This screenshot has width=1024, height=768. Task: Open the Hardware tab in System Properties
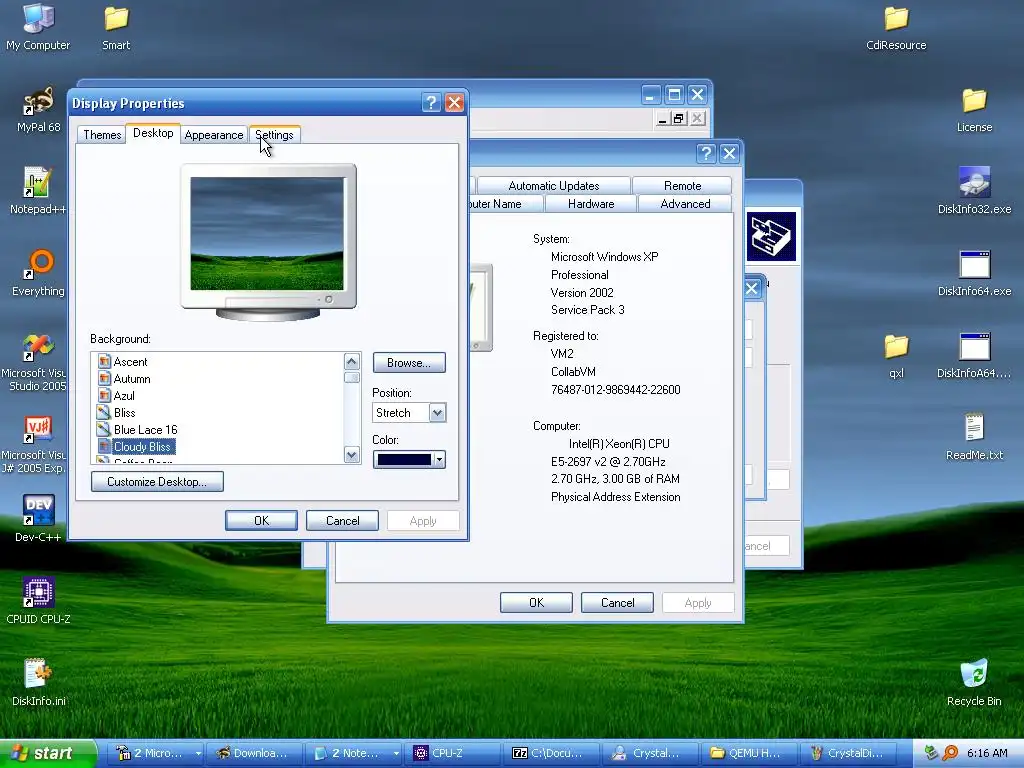pyautogui.click(x=591, y=204)
